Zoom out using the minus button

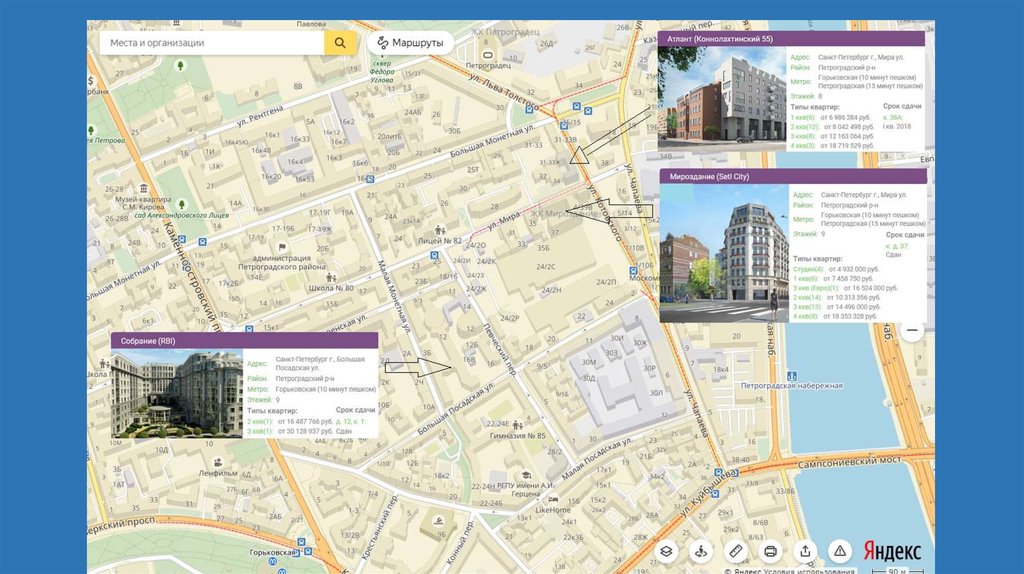(x=912, y=331)
